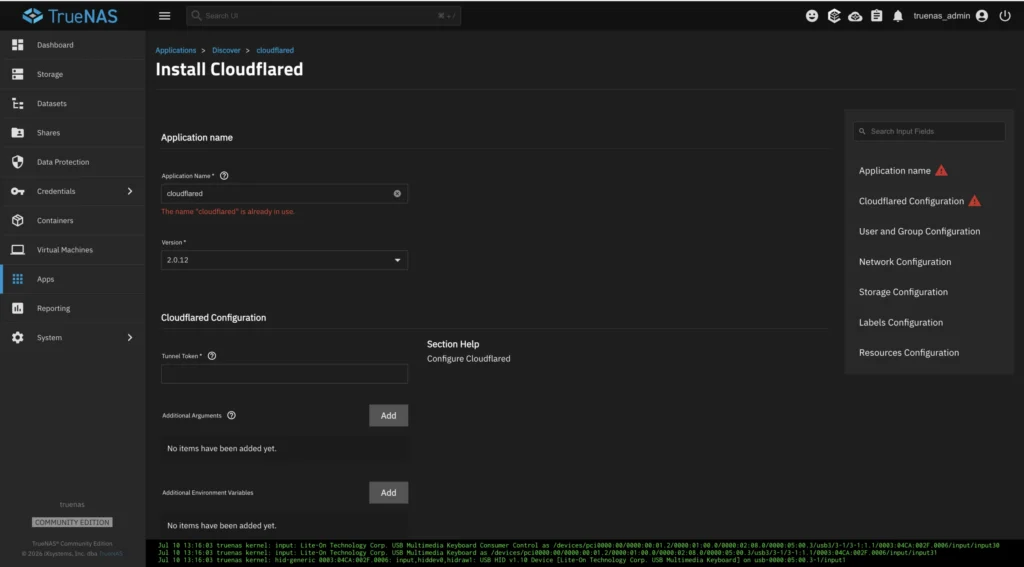Click the Dashboard sidebar icon
The height and width of the screenshot is (567, 1024).
click(18, 44)
